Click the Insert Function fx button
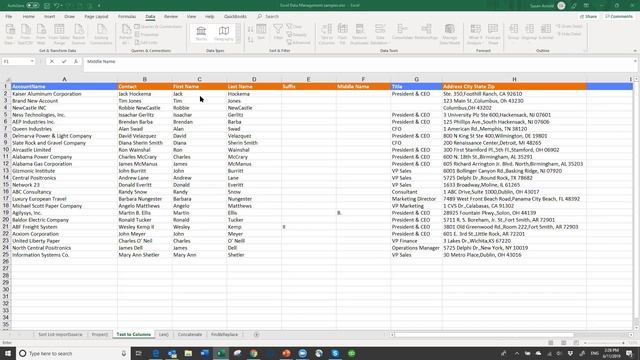The width and height of the screenshot is (640, 360). (x=76, y=61)
